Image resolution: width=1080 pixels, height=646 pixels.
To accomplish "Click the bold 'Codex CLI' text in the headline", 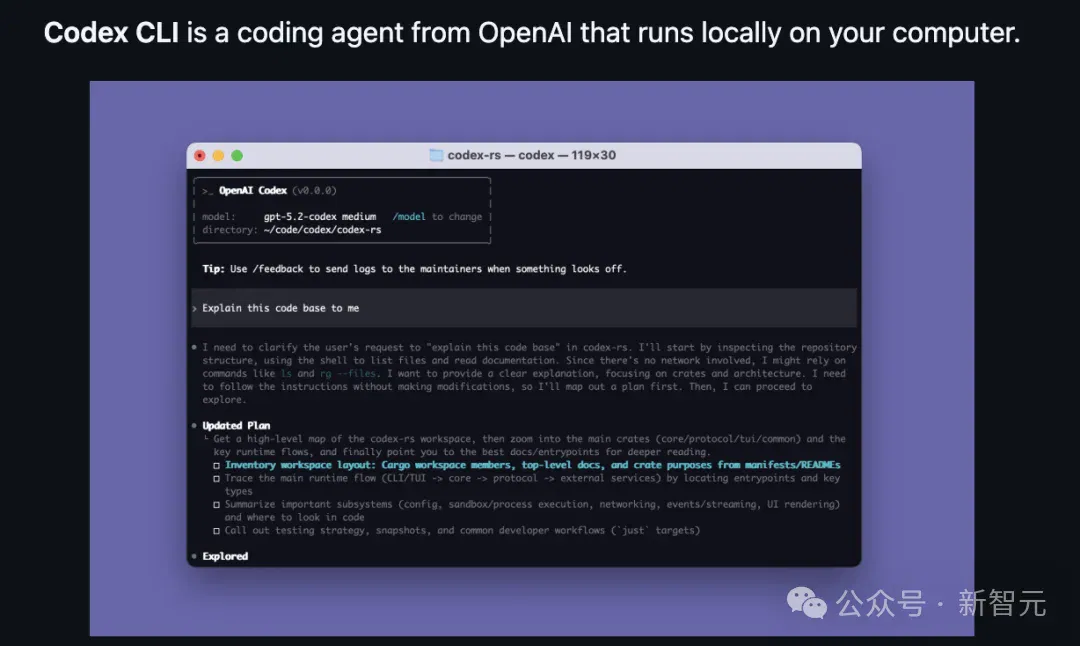I will [111, 32].
